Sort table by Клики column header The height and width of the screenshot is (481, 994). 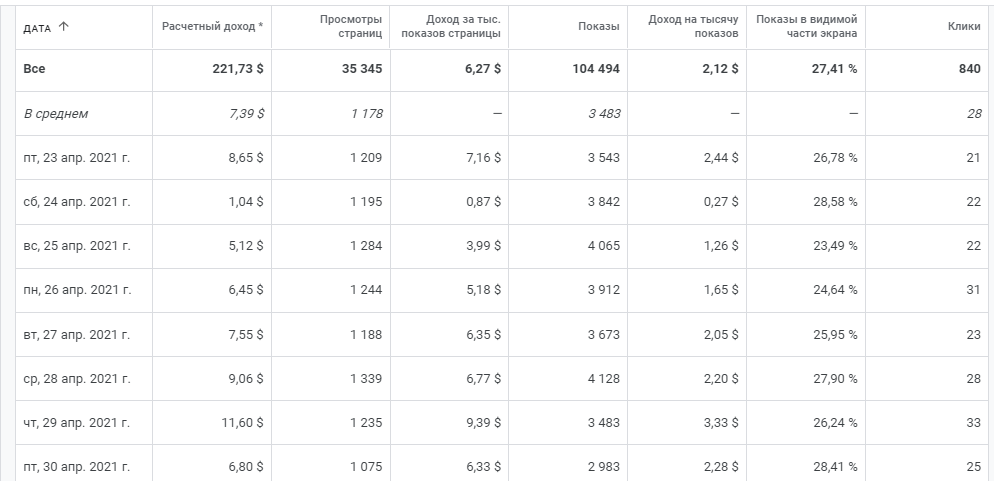(x=963, y=26)
